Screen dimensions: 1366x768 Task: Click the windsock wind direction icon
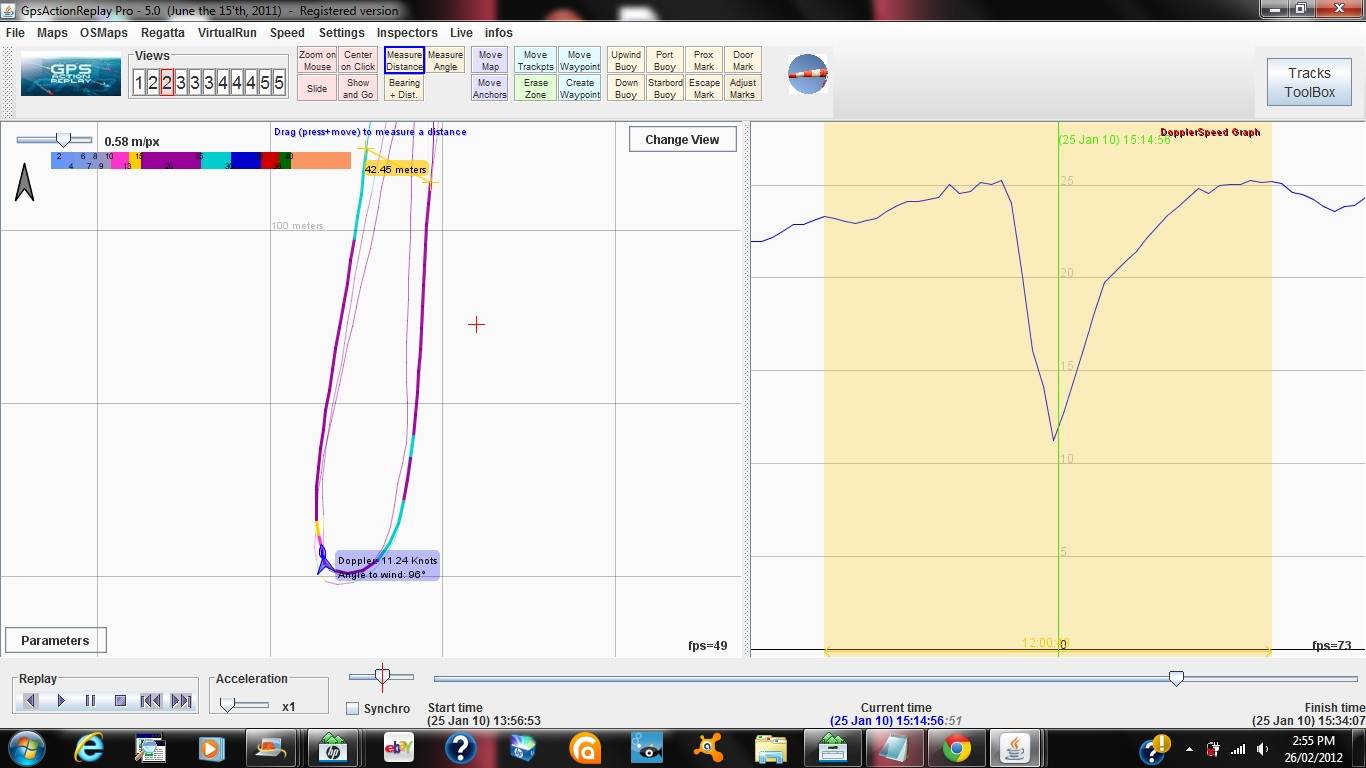[807, 75]
